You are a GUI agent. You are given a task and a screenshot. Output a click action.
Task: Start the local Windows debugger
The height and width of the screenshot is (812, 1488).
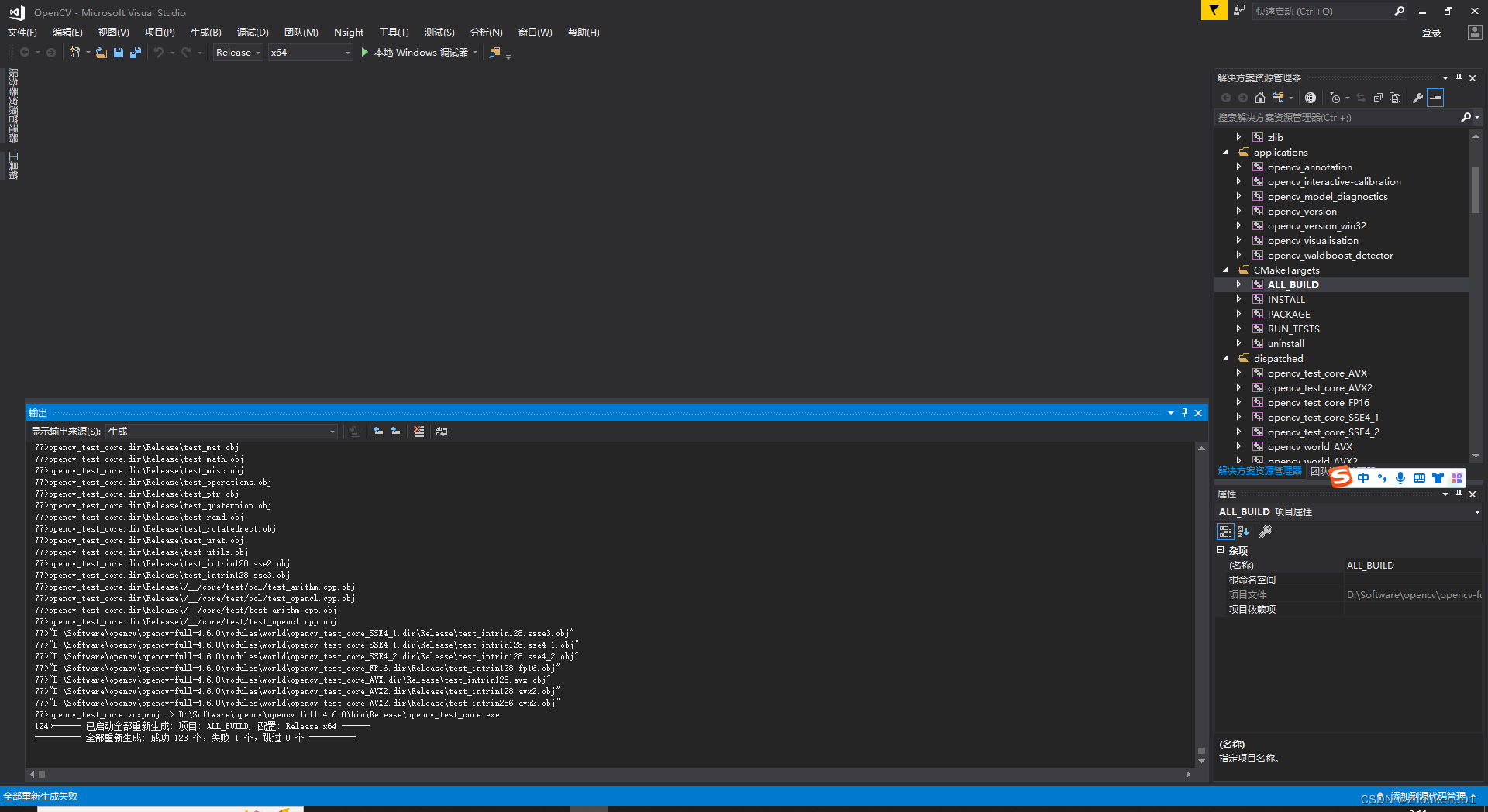point(420,52)
